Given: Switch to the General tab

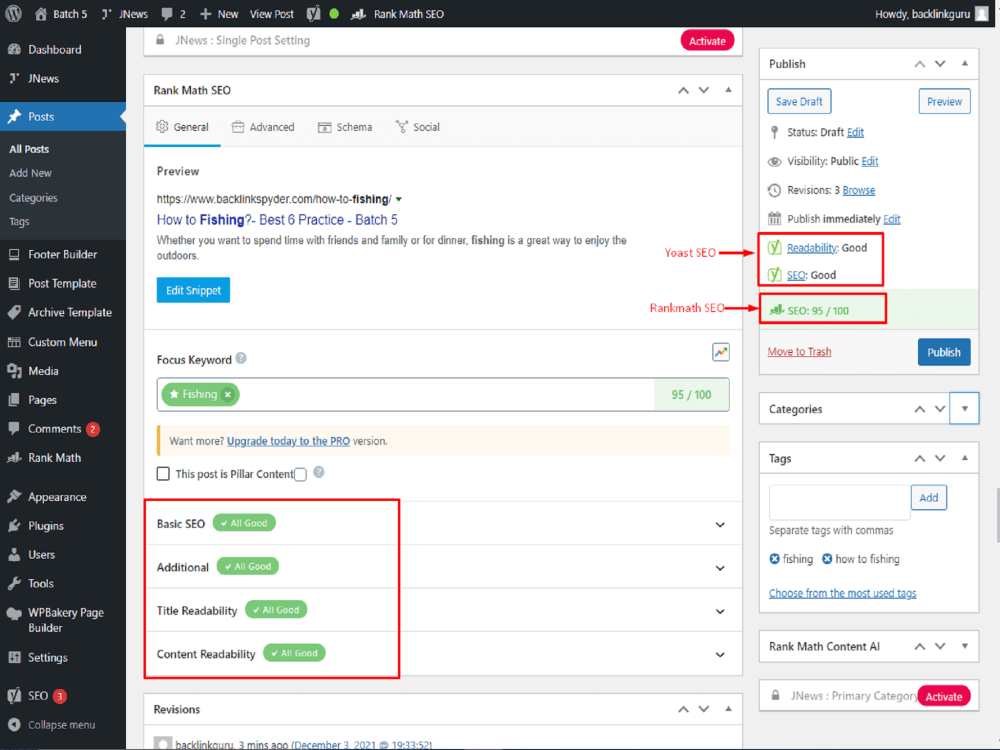Looking at the screenshot, I should coord(182,127).
